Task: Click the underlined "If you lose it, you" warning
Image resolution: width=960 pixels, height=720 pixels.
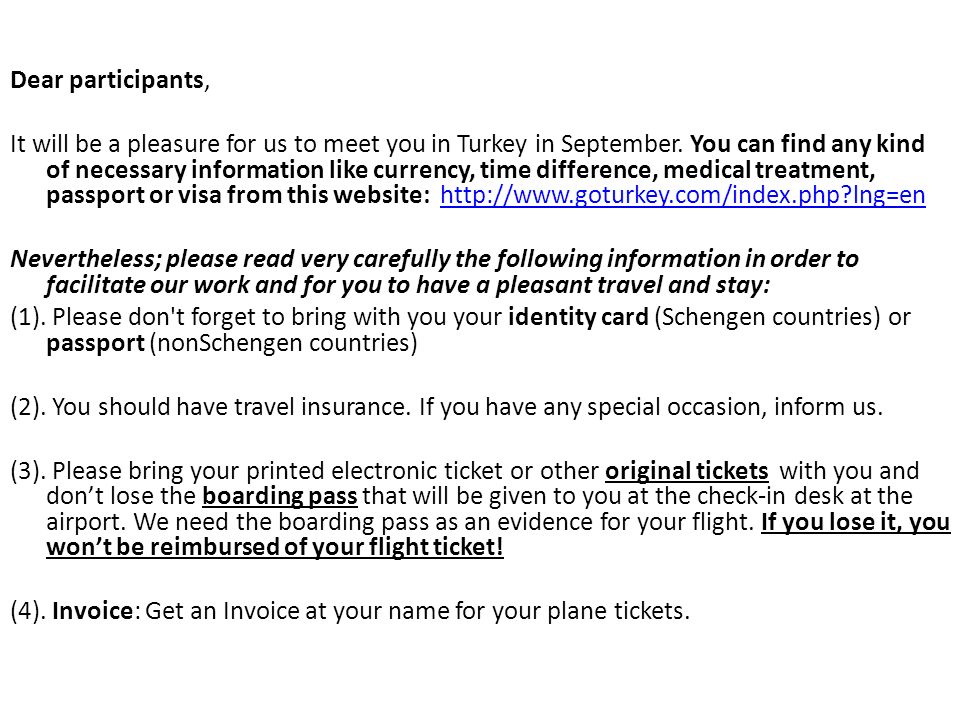Action: tap(855, 522)
